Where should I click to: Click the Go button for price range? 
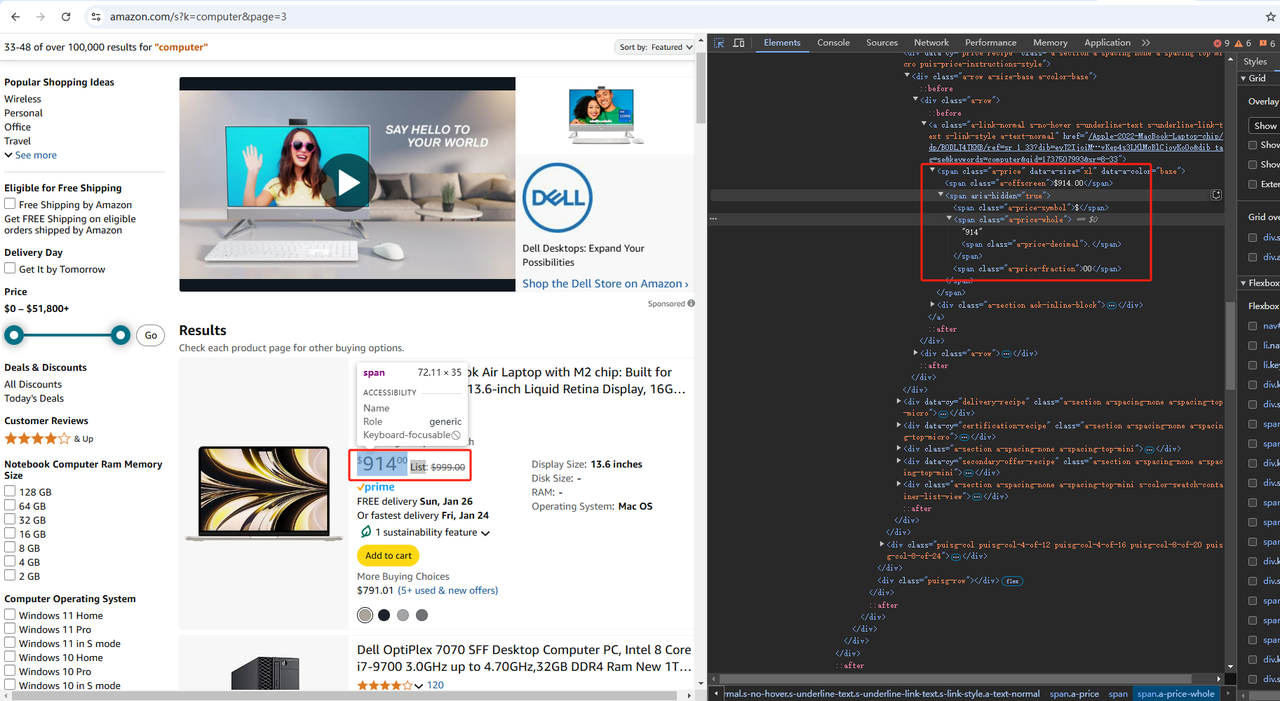[x=151, y=336]
